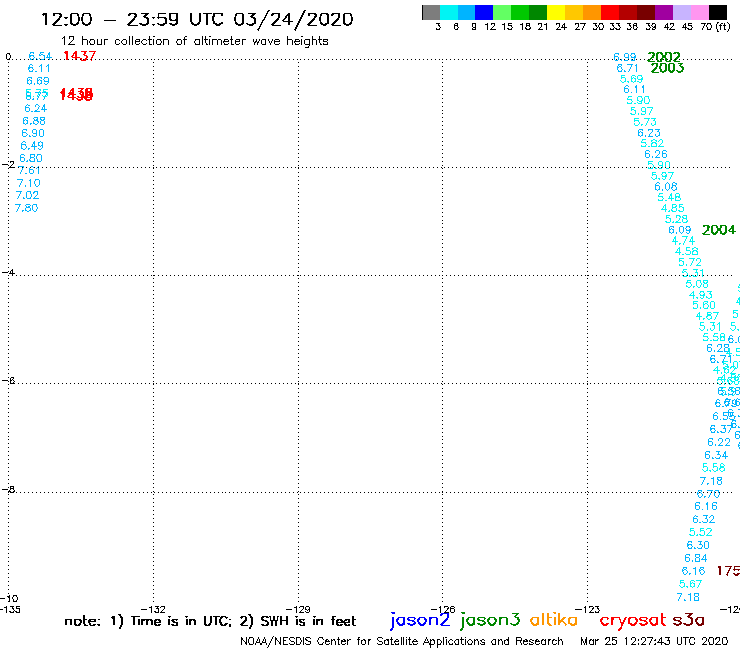The height and width of the screenshot is (650, 740).
Task: Click the 4.74 wave height reading
Action: click(683, 241)
